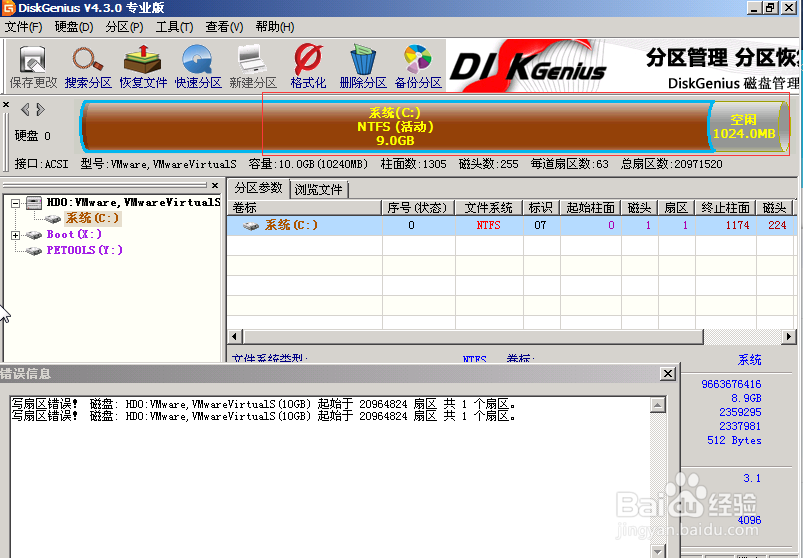Viewport: 803px width, 558px height.
Task: Select HD0:VMware,VMwareVirtualS in the tree
Action: (133, 203)
